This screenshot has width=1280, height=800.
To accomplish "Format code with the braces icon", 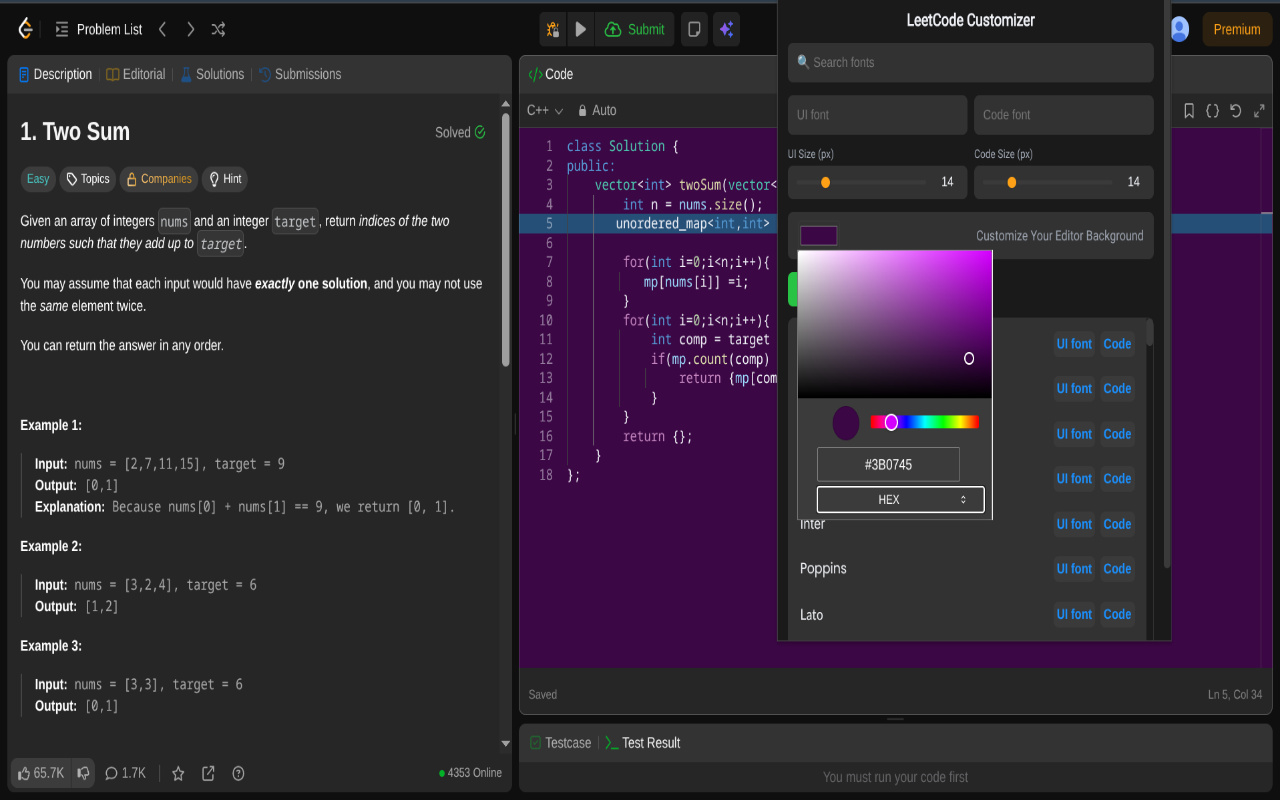I will click(x=1212, y=111).
